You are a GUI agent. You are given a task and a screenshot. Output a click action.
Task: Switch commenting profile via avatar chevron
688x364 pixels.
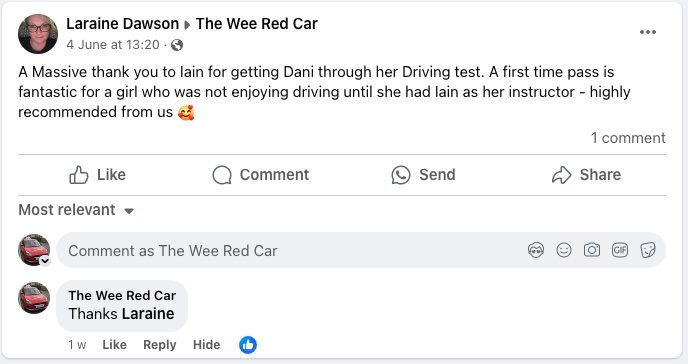(x=45, y=261)
